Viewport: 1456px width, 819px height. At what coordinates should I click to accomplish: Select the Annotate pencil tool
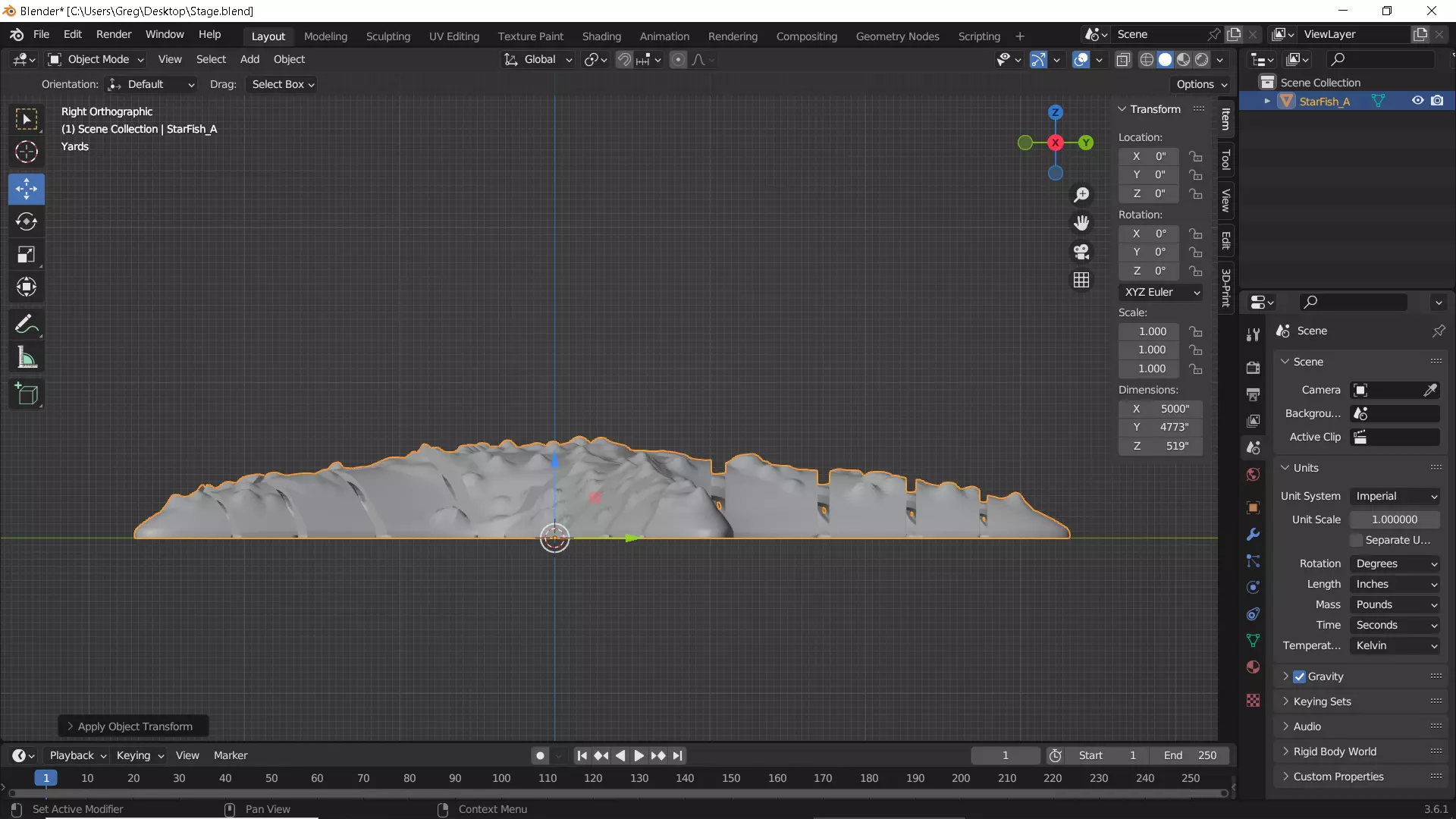point(27,325)
